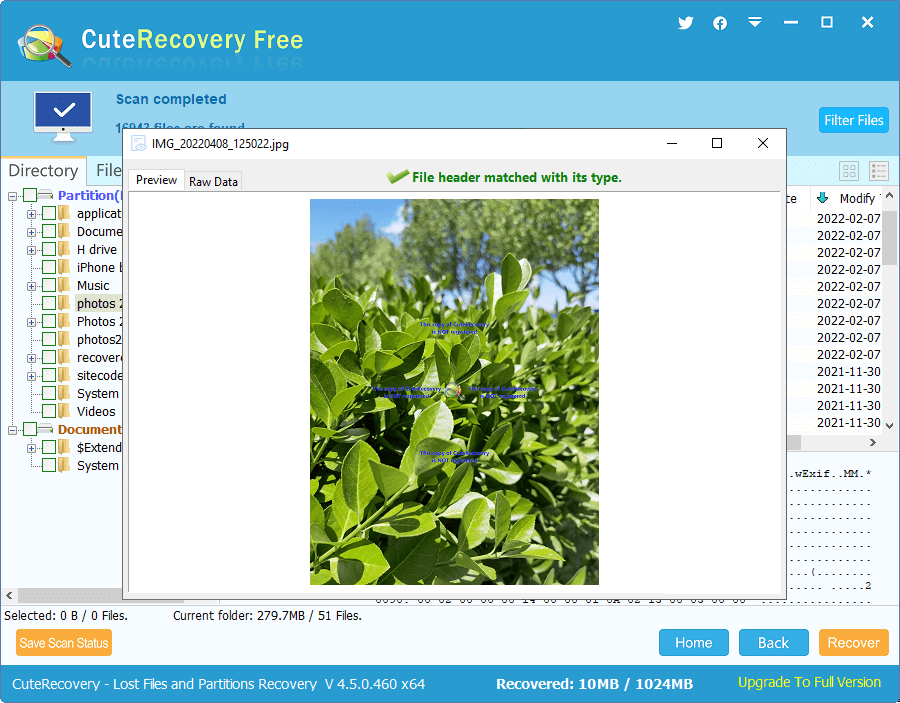Check the H drive folder checkbox
Viewport: 900px width, 703px height.
click(x=49, y=249)
